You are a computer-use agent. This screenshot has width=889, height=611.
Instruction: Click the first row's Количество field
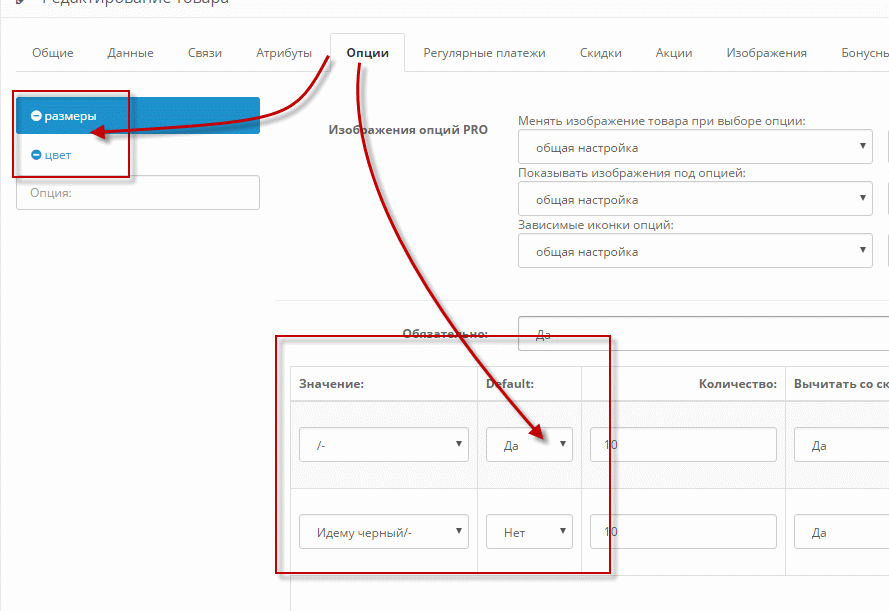click(x=683, y=445)
